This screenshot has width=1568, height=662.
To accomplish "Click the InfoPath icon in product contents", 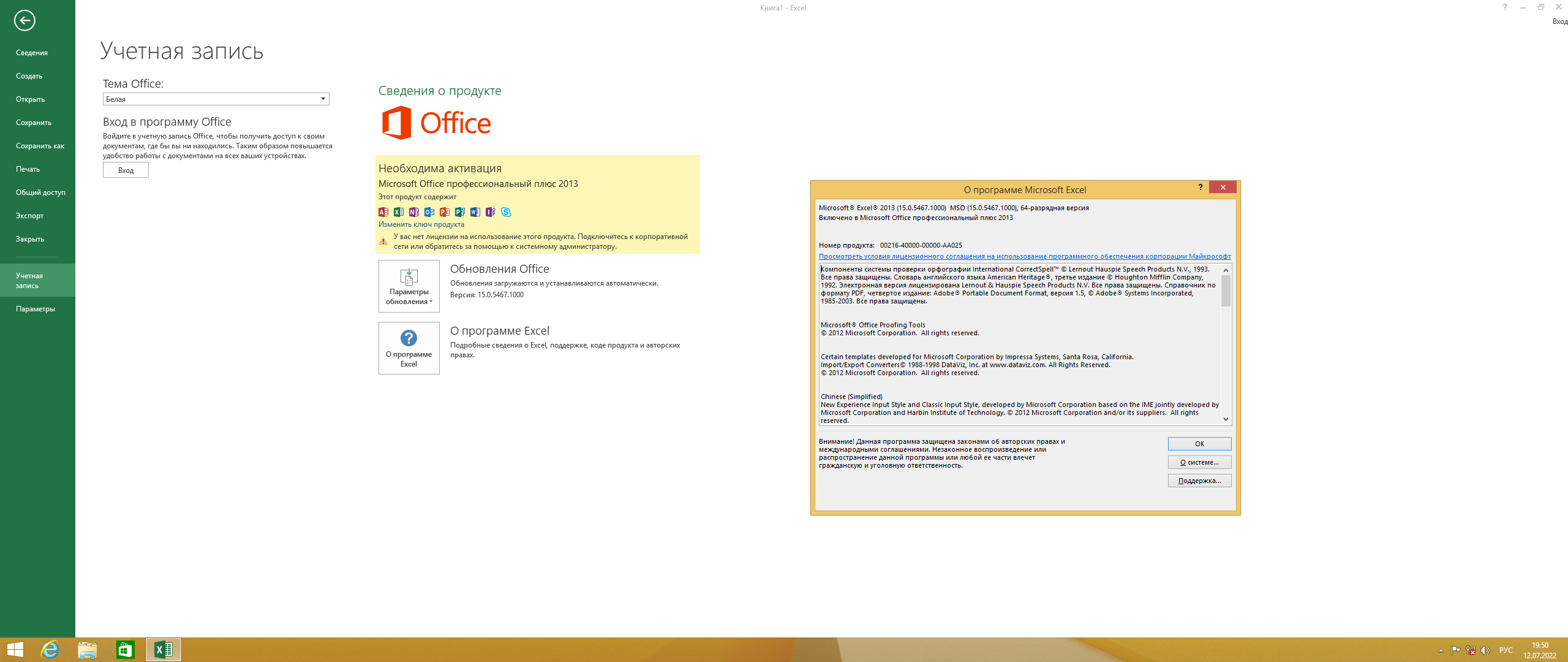I will tap(491, 212).
